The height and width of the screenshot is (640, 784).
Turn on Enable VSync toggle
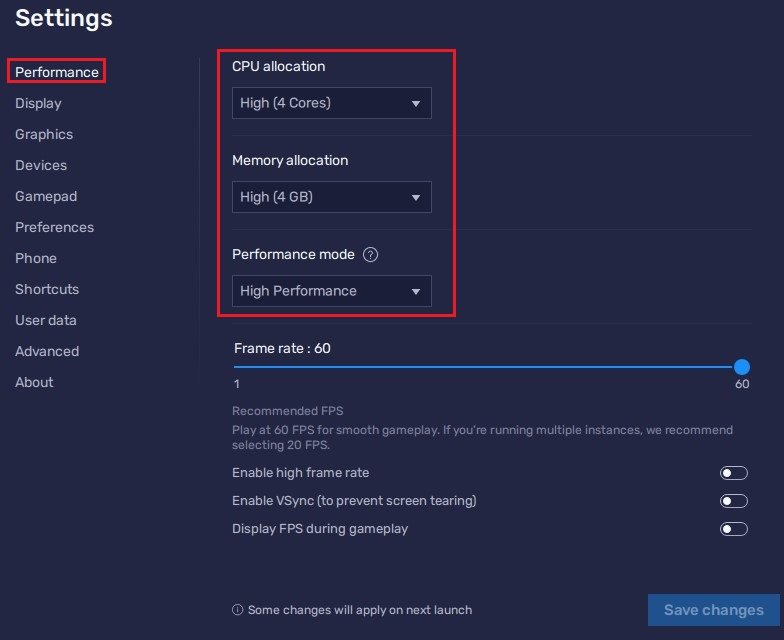point(733,501)
